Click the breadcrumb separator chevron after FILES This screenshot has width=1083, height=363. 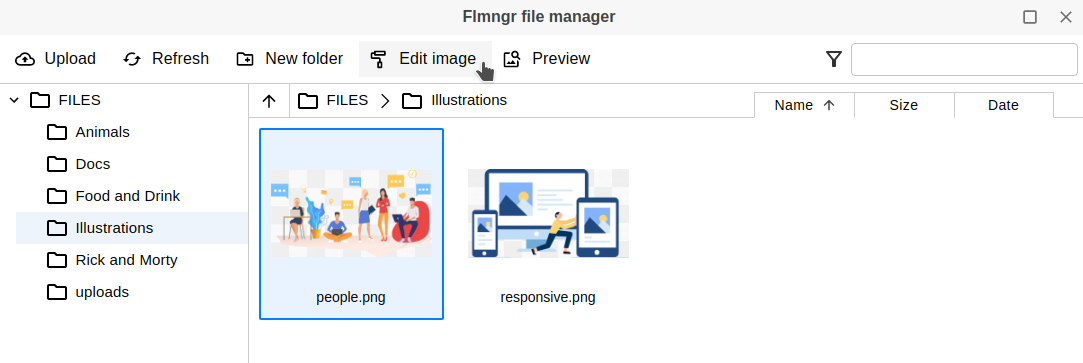(x=385, y=101)
